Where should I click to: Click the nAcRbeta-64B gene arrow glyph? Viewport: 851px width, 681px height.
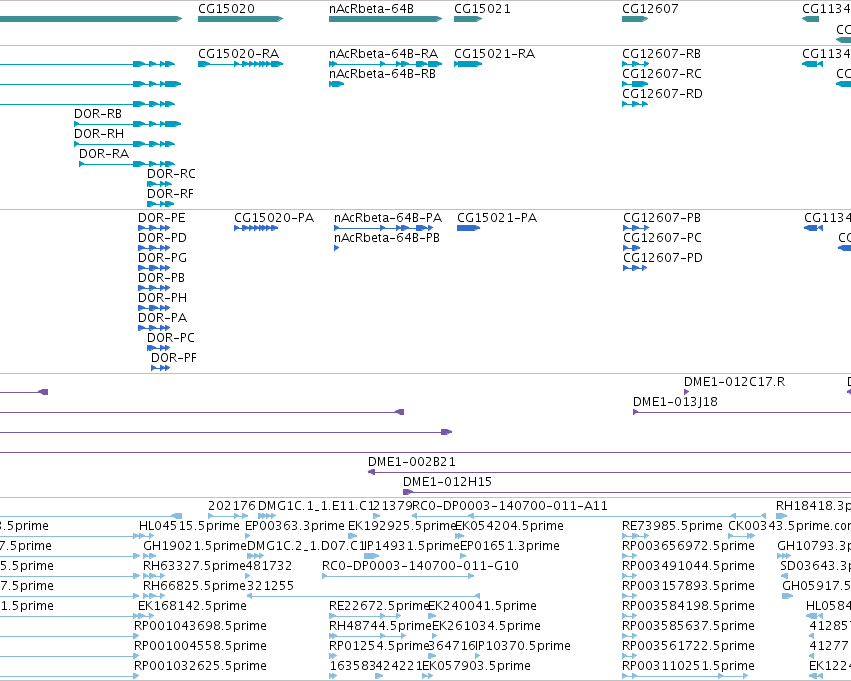(385, 19)
